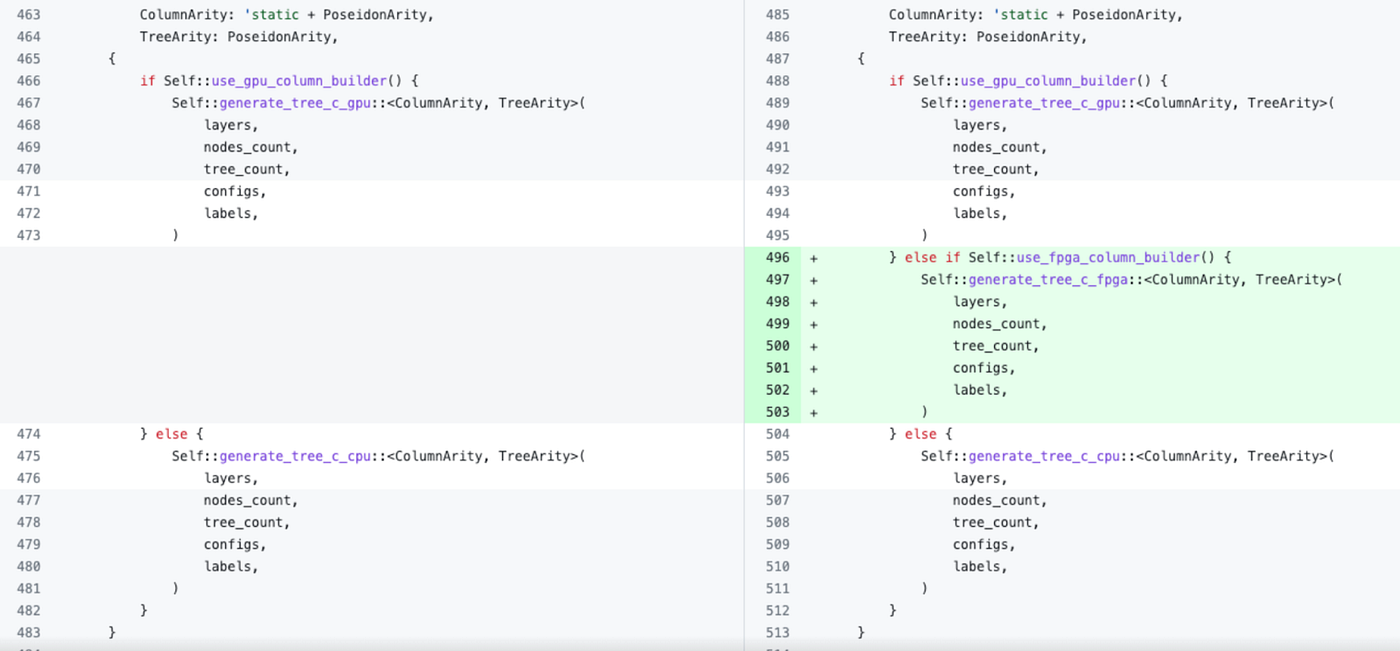Click '} else {' on right line 504
Viewport: 1400px width, 651px height.
921,434
